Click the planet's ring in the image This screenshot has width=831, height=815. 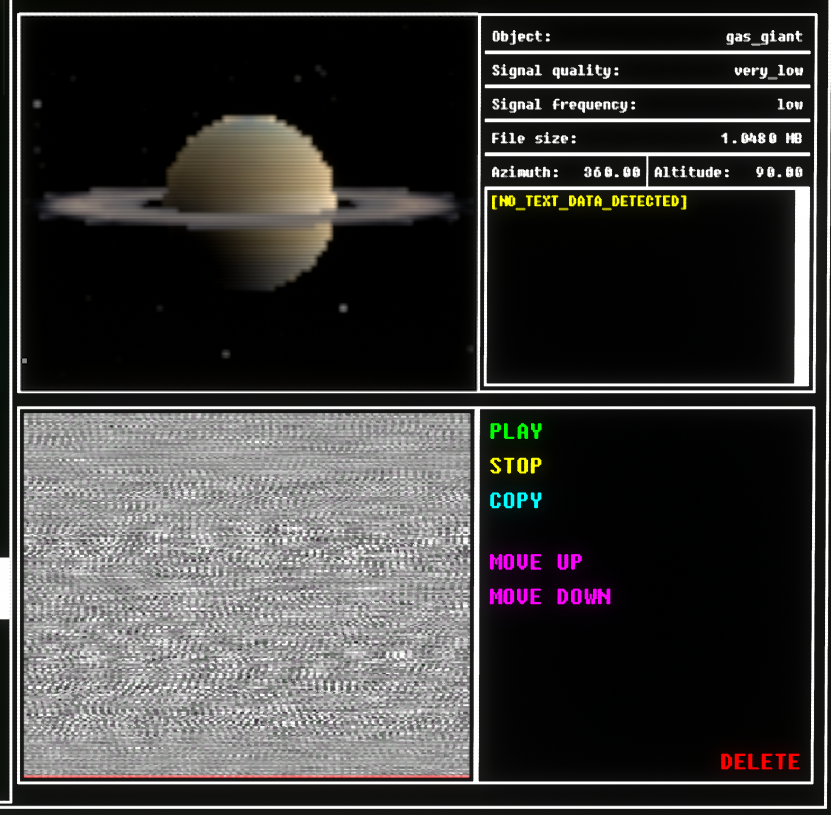point(100,207)
